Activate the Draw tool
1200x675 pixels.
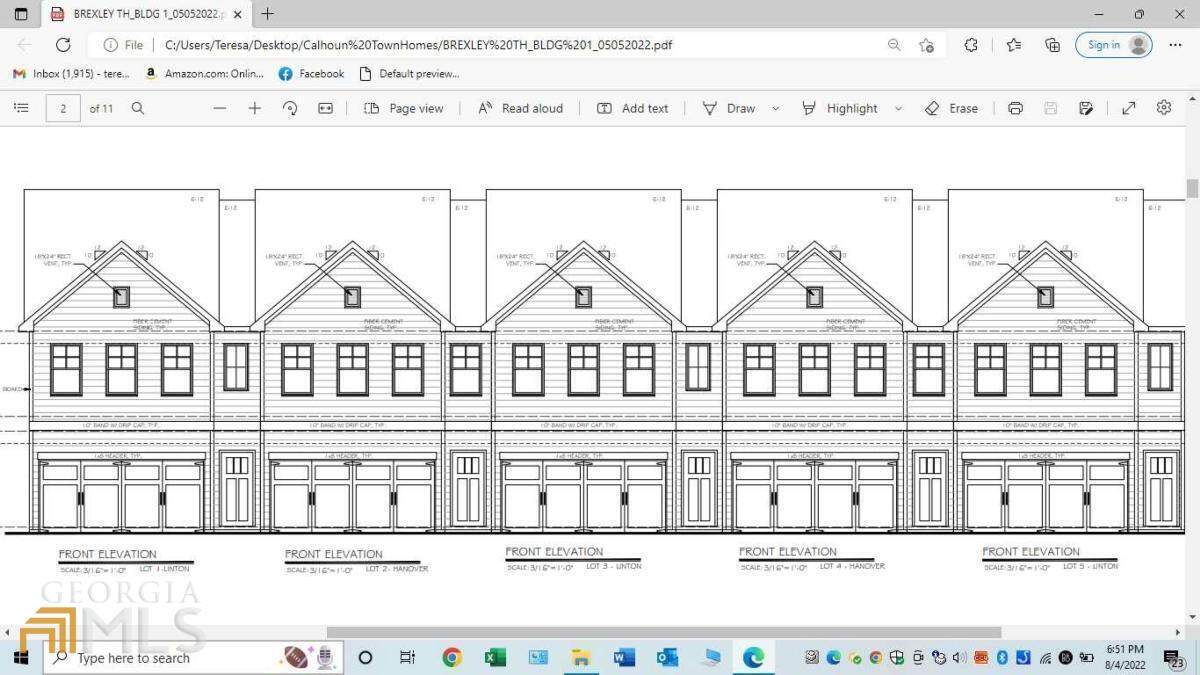(x=729, y=108)
